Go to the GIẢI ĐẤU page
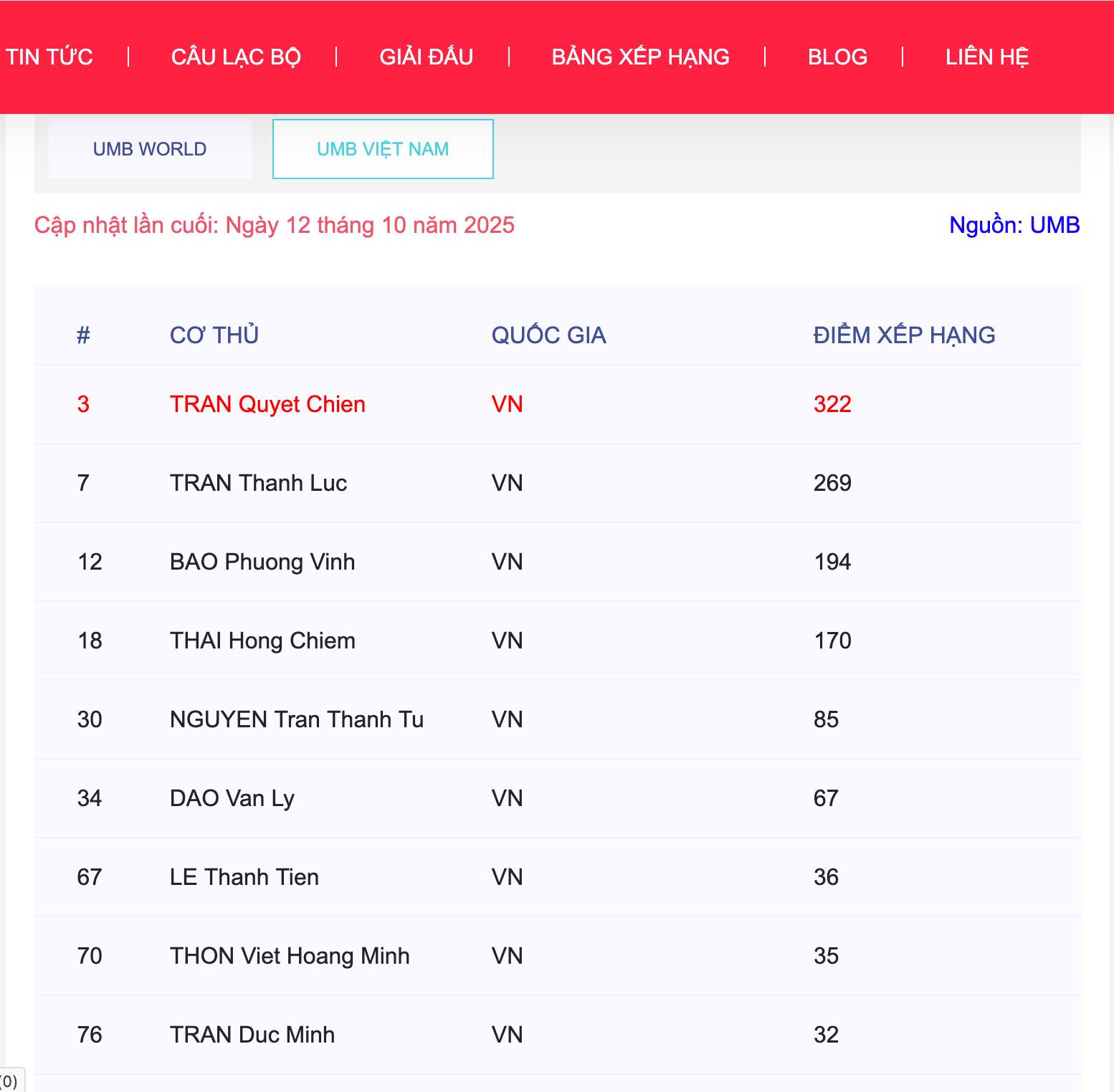1114x1092 pixels. click(426, 57)
